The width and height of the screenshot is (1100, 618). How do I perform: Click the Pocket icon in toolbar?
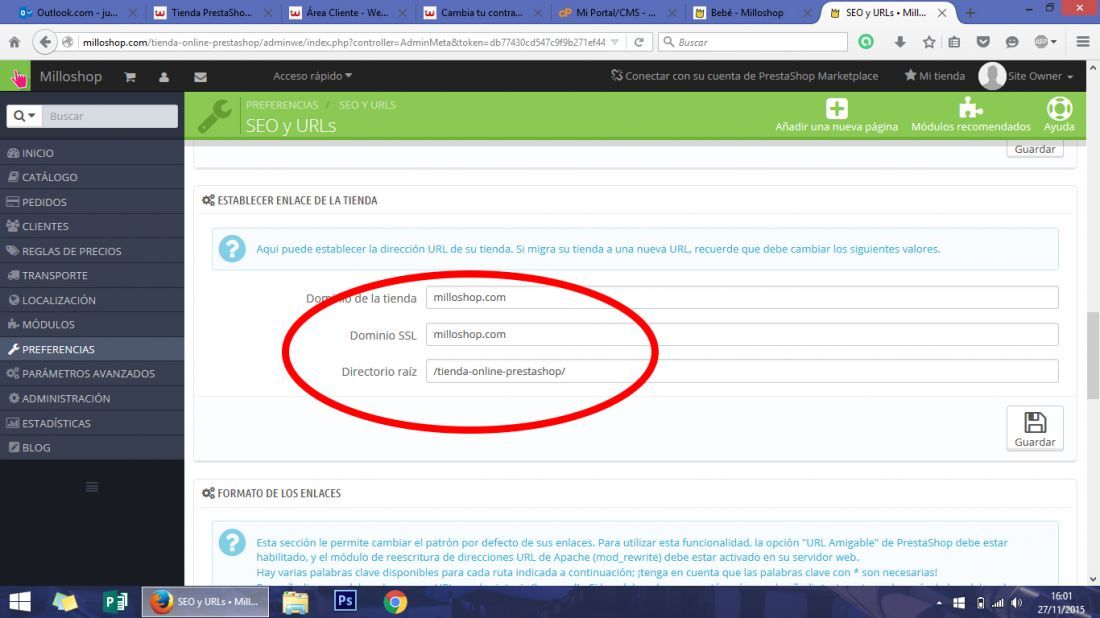coord(983,42)
